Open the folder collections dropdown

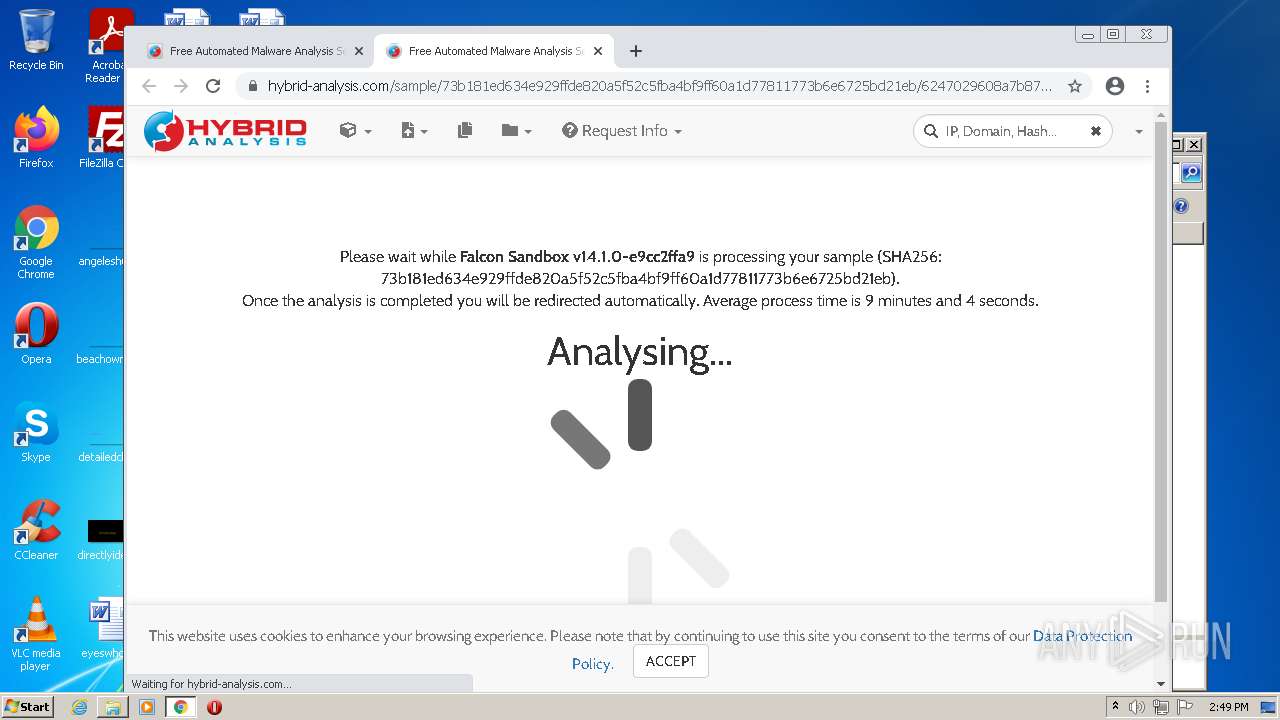pos(516,131)
